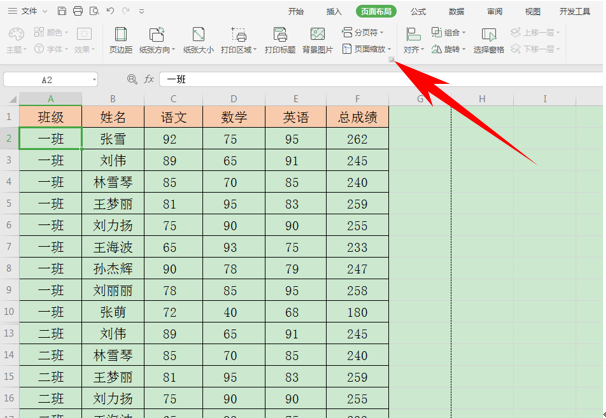Open the 主题 theme palette
Screen dimensions: 606x418
coord(16,40)
